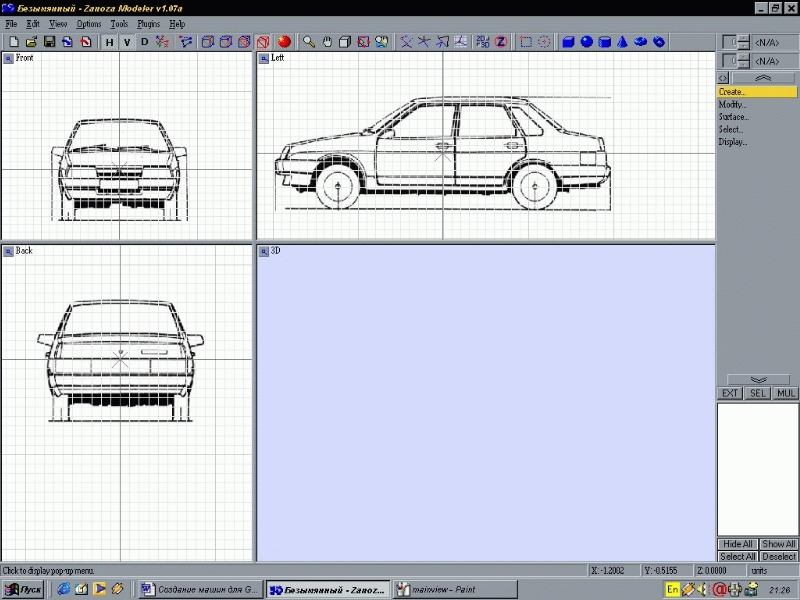Viewport: 800px width, 600px height.
Task: Click the grid with axes icon
Action: pyautogui.click(x=460, y=42)
